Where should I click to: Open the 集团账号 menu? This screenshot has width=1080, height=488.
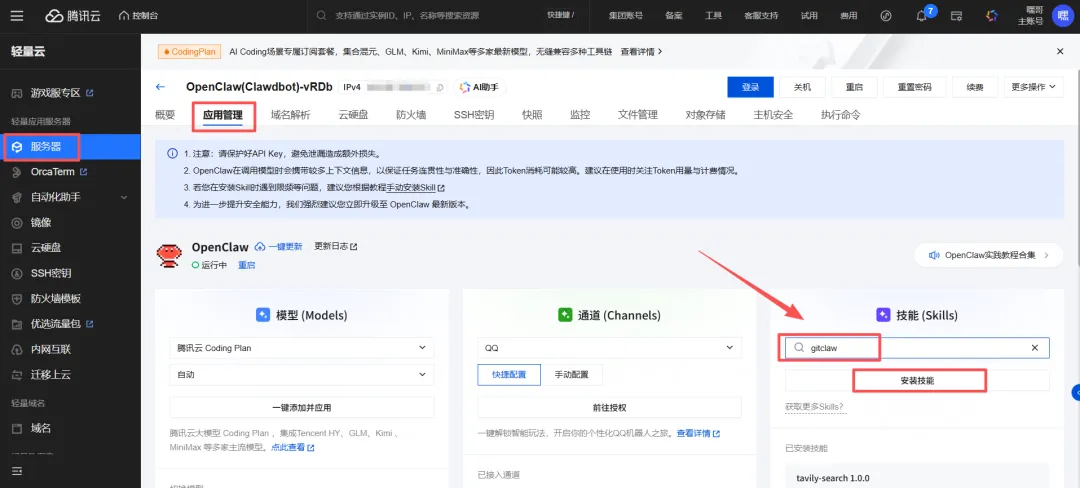click(x=626, y=15)
